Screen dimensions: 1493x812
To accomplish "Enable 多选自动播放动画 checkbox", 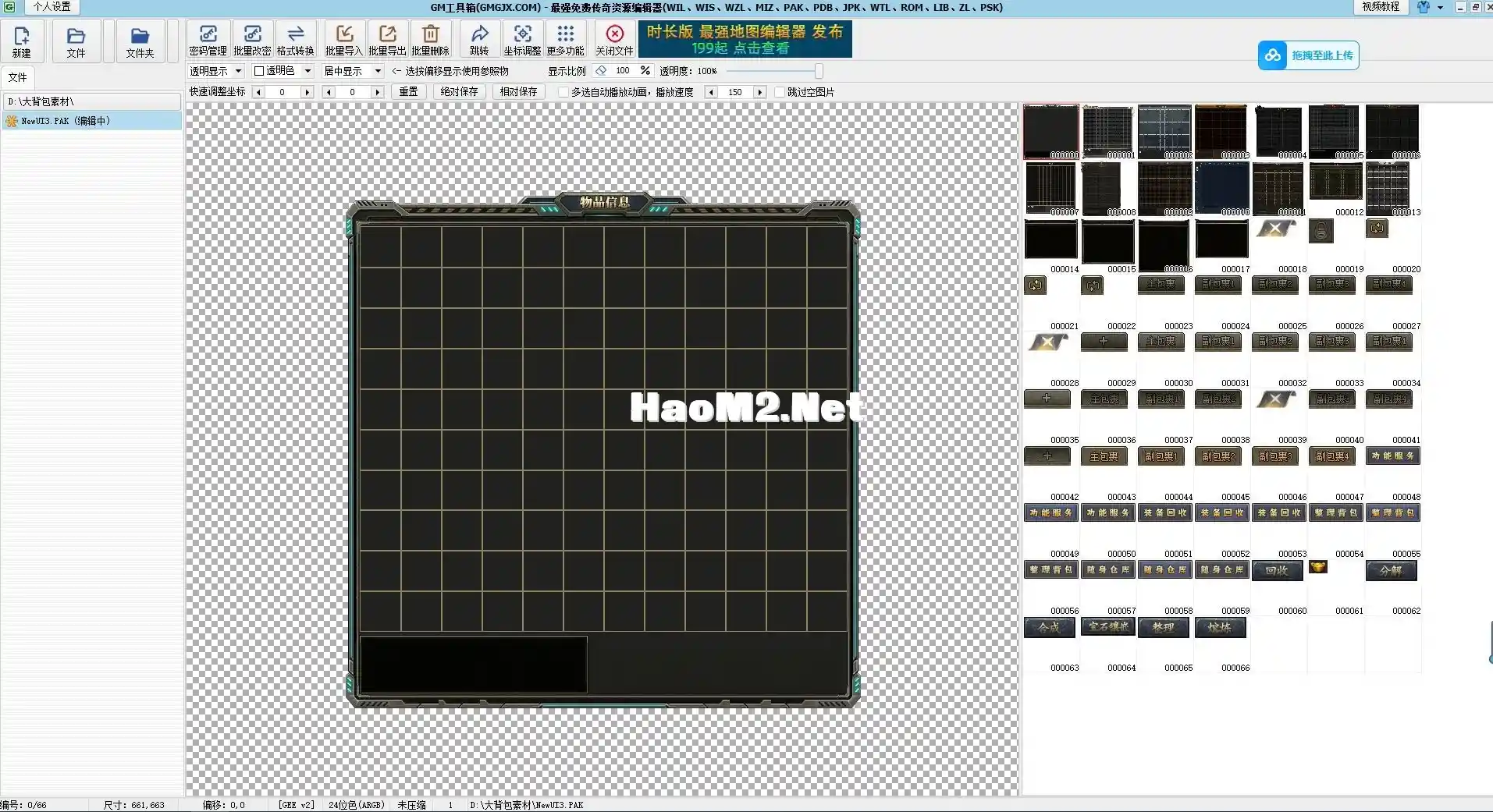I will (563, 92).
